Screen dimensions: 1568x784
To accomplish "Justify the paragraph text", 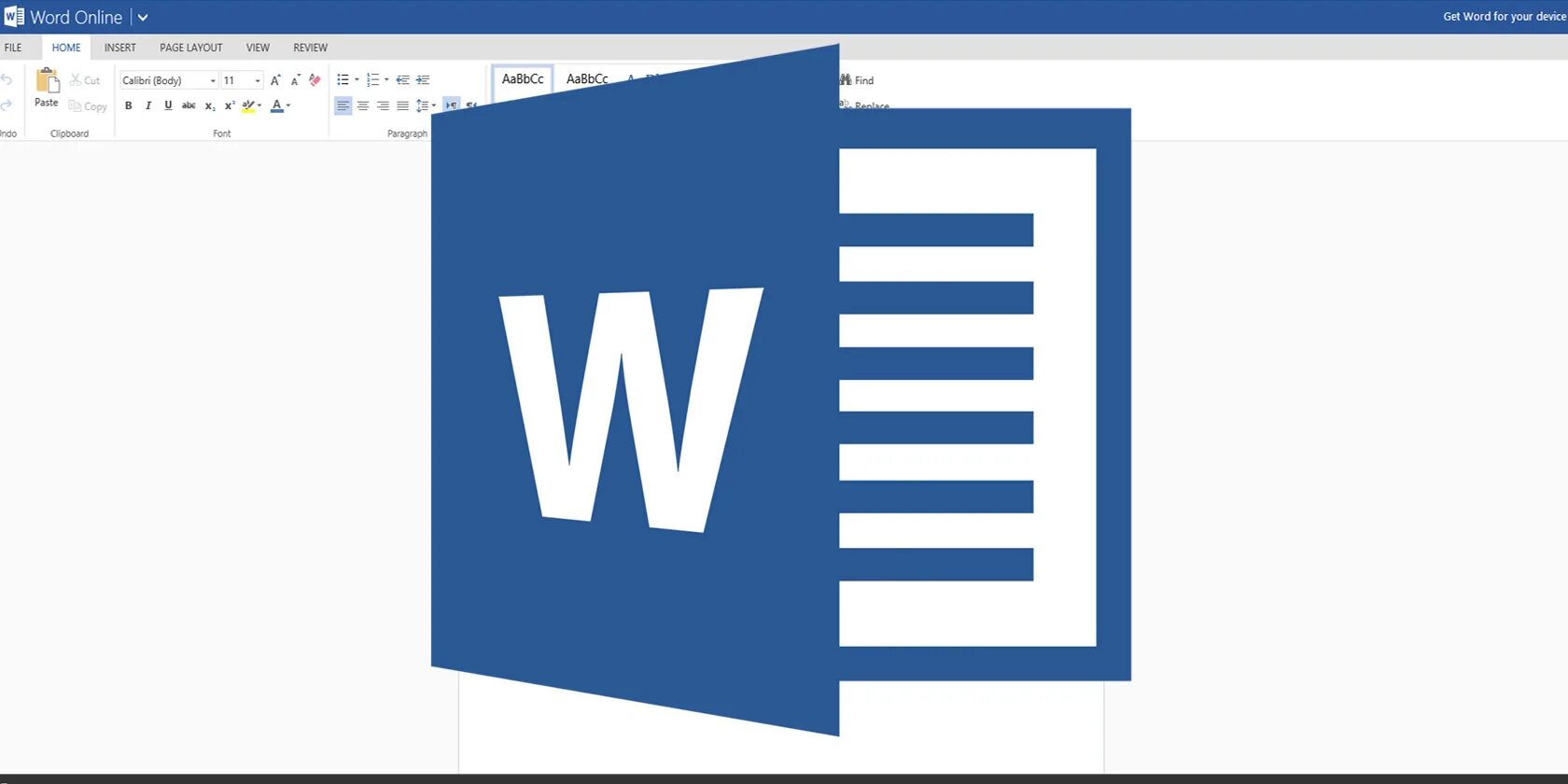I will (x=402, y=106).
